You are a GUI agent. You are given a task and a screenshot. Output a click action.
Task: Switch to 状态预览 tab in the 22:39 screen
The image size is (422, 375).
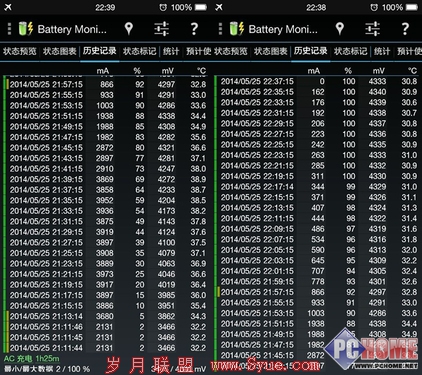pyautogui.click(x=20, y=51)
